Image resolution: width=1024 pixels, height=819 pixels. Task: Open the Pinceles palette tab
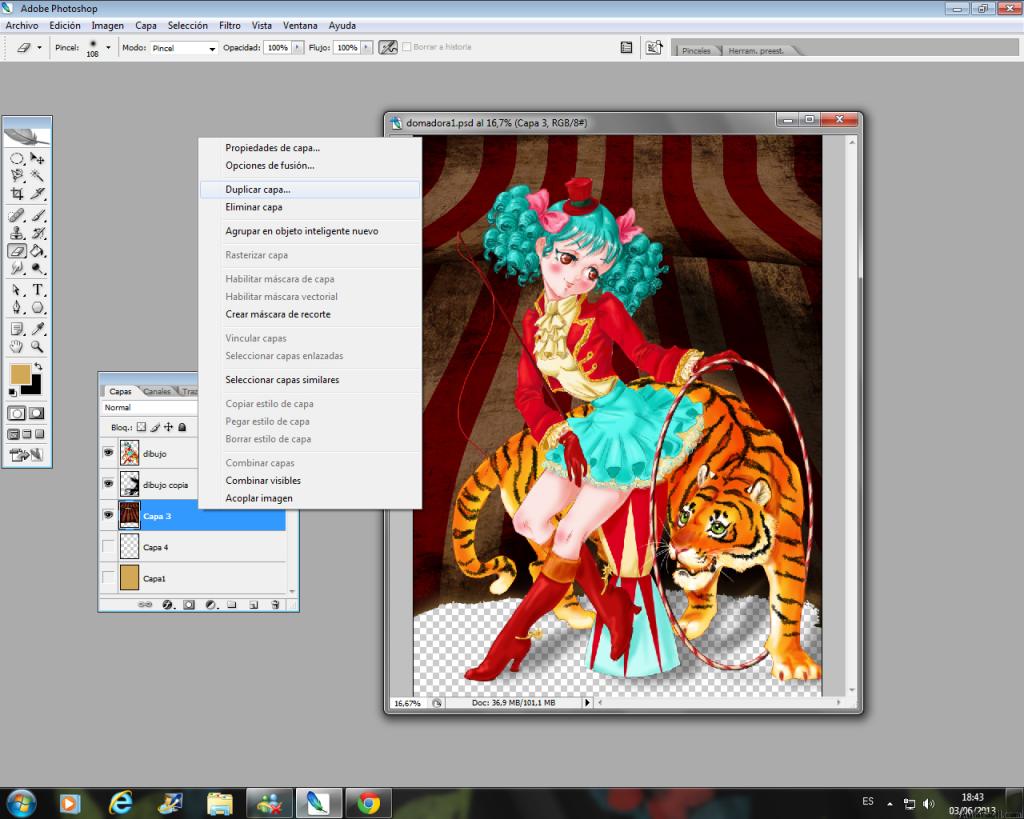(696, 50)
